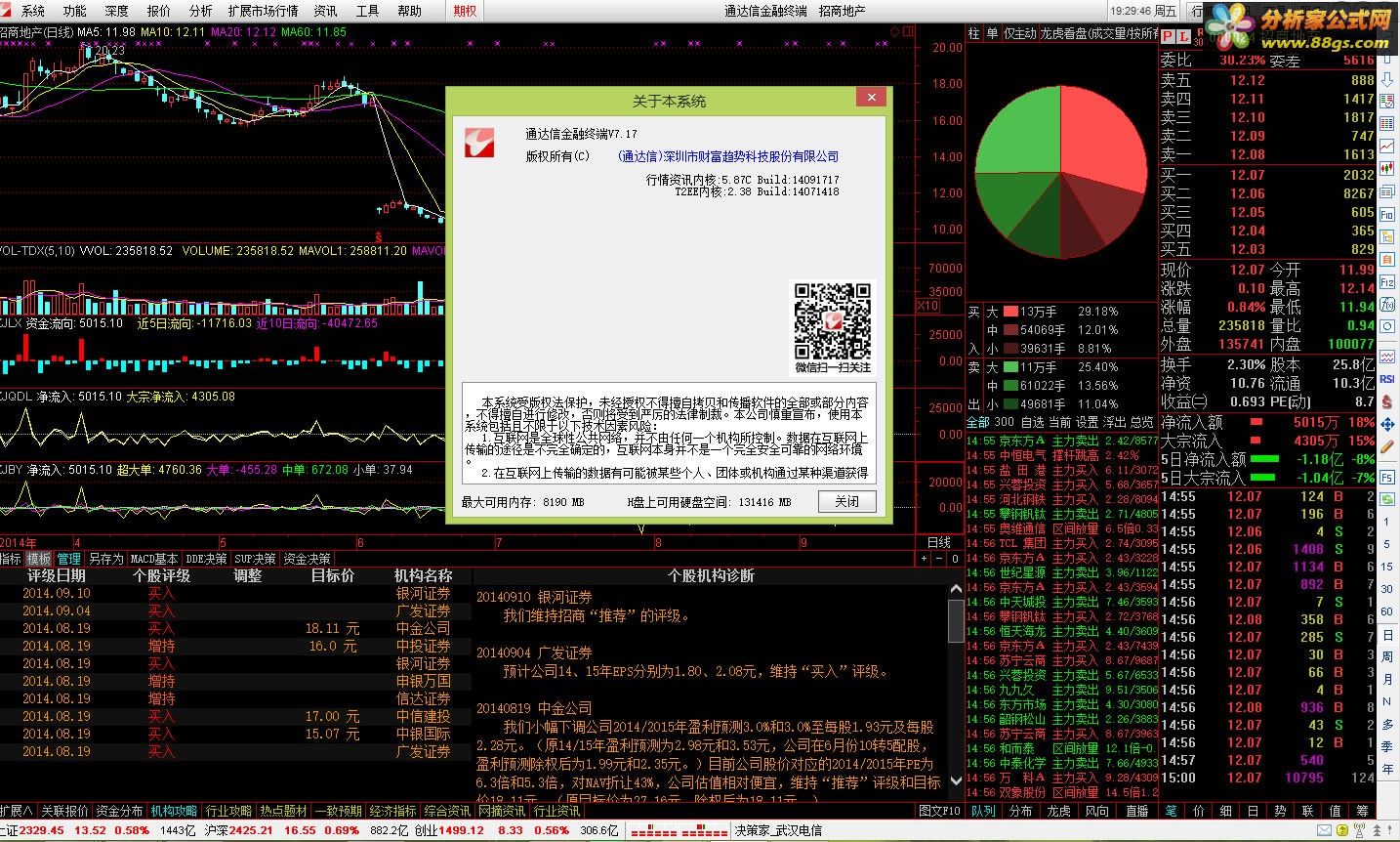Open the 图文F10 tab

coord(940,811)
